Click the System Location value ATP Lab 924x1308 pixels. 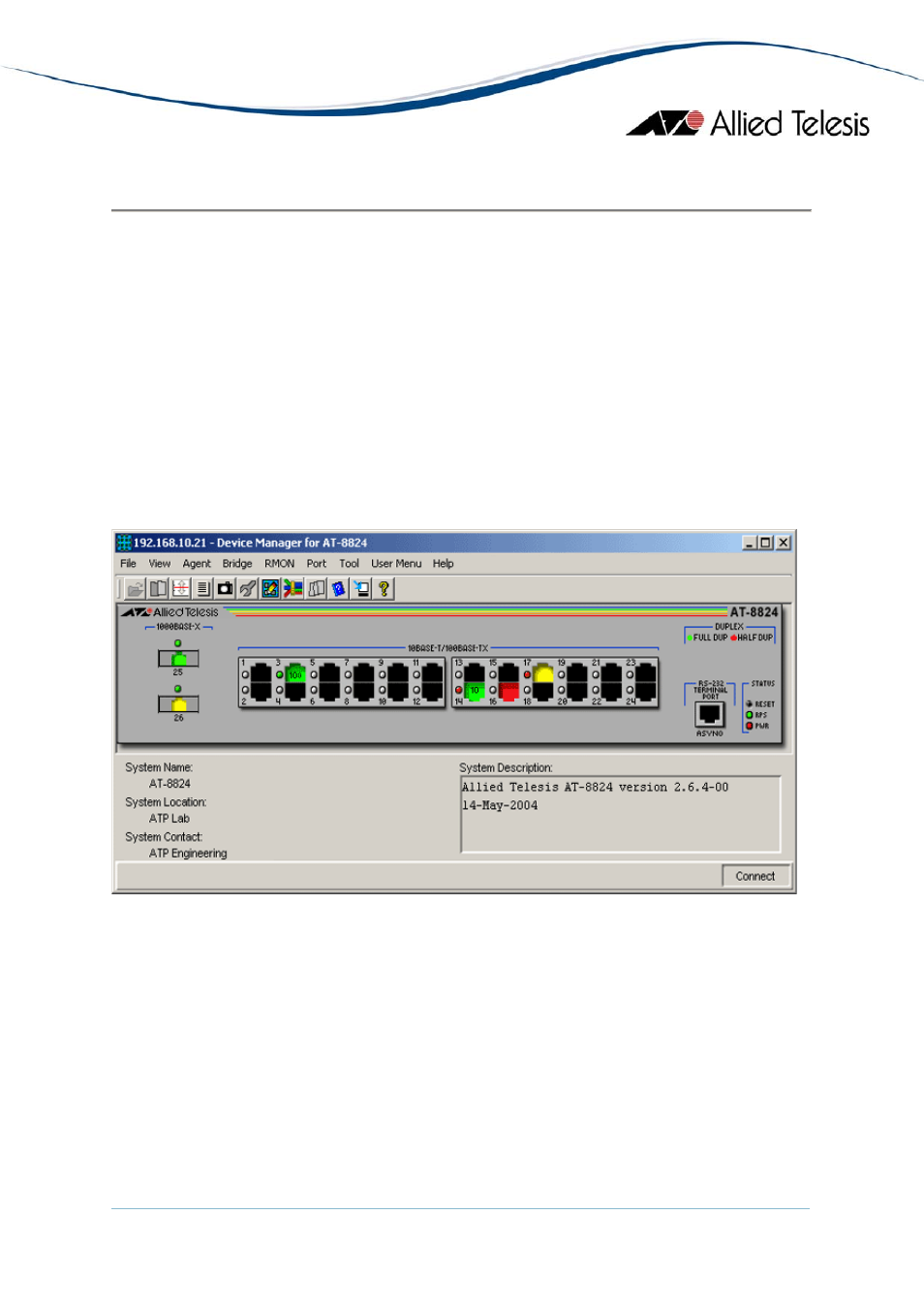pyautogui.click(x=169, y=819)
